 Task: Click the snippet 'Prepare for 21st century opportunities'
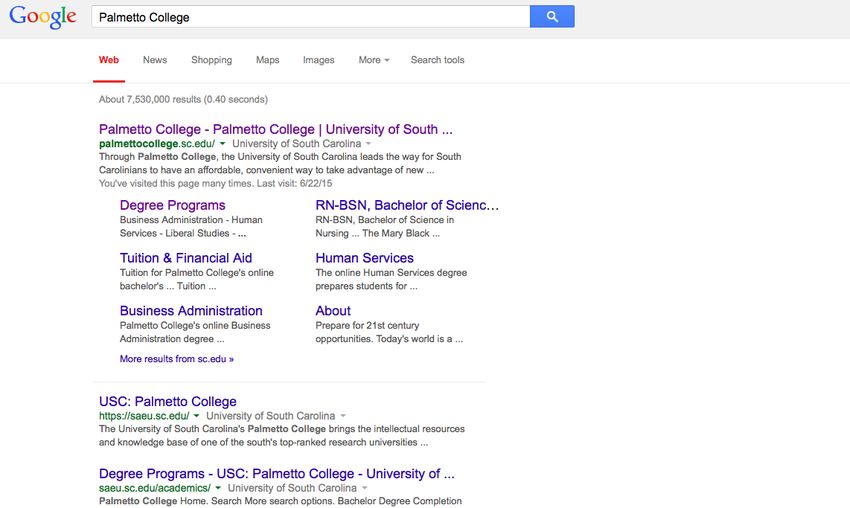[x=389, y=332]
